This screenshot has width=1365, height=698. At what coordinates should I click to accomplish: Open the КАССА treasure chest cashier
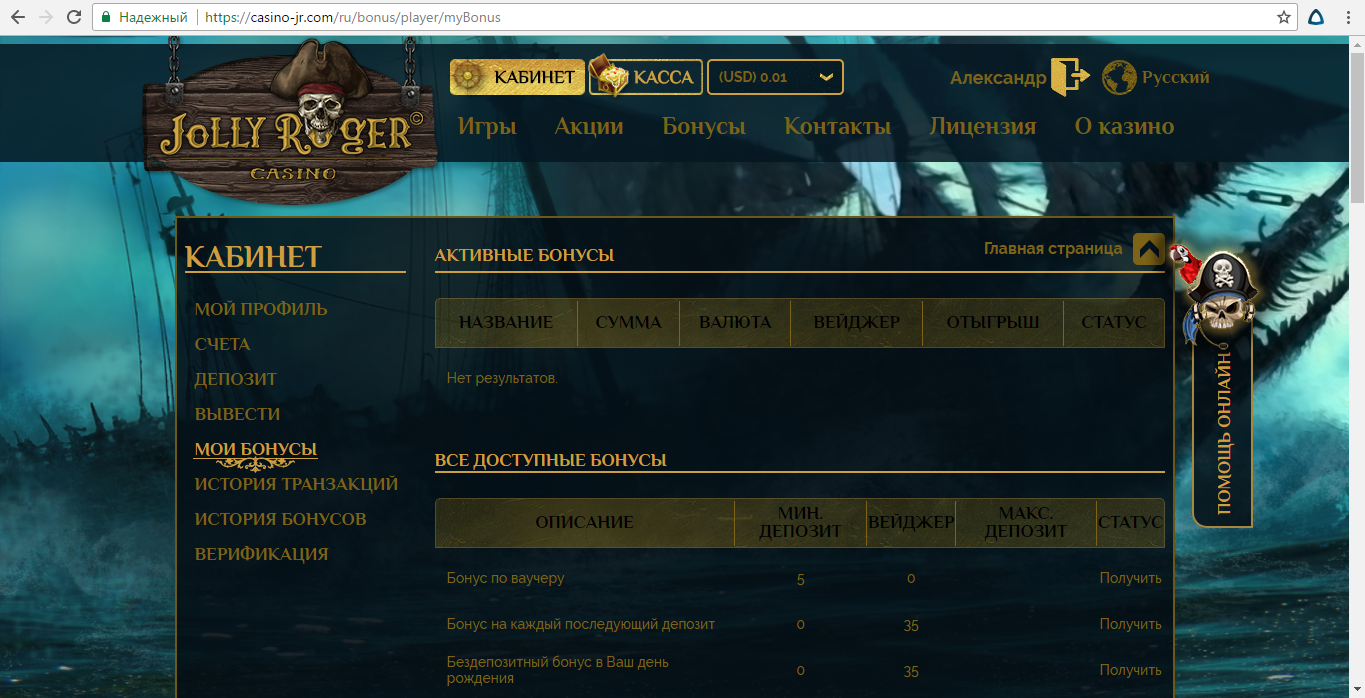click(x=644, y=76)
